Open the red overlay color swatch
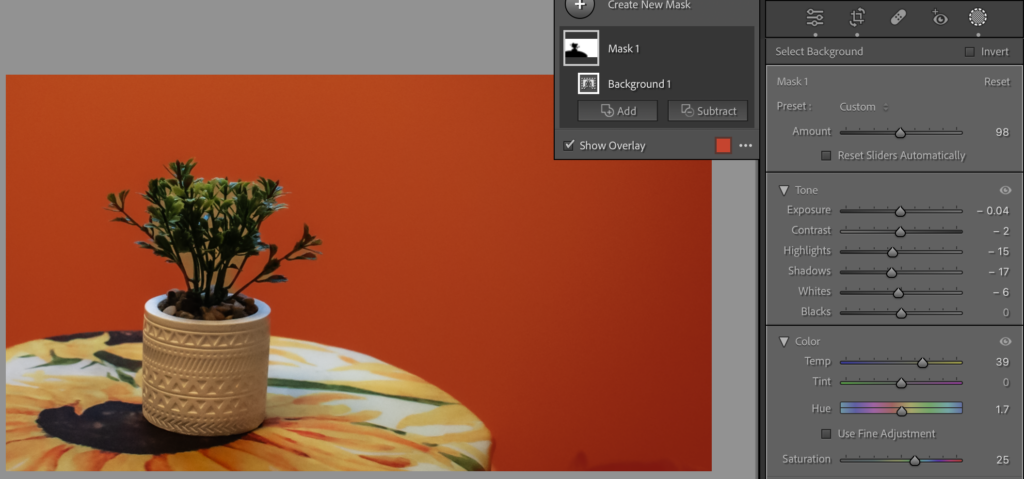Screen dimensions: 1024x479 [x=723, y=145]
